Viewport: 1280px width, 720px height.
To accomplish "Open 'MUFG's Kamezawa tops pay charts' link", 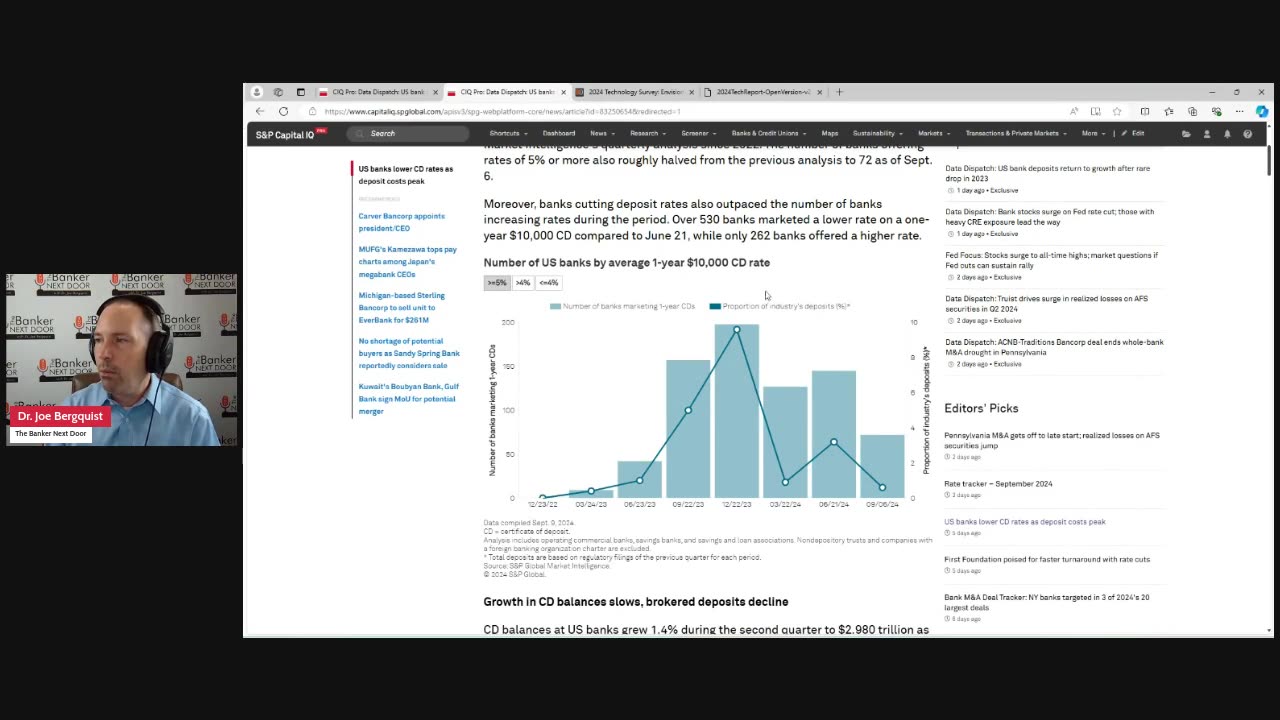I will point(407,262).
